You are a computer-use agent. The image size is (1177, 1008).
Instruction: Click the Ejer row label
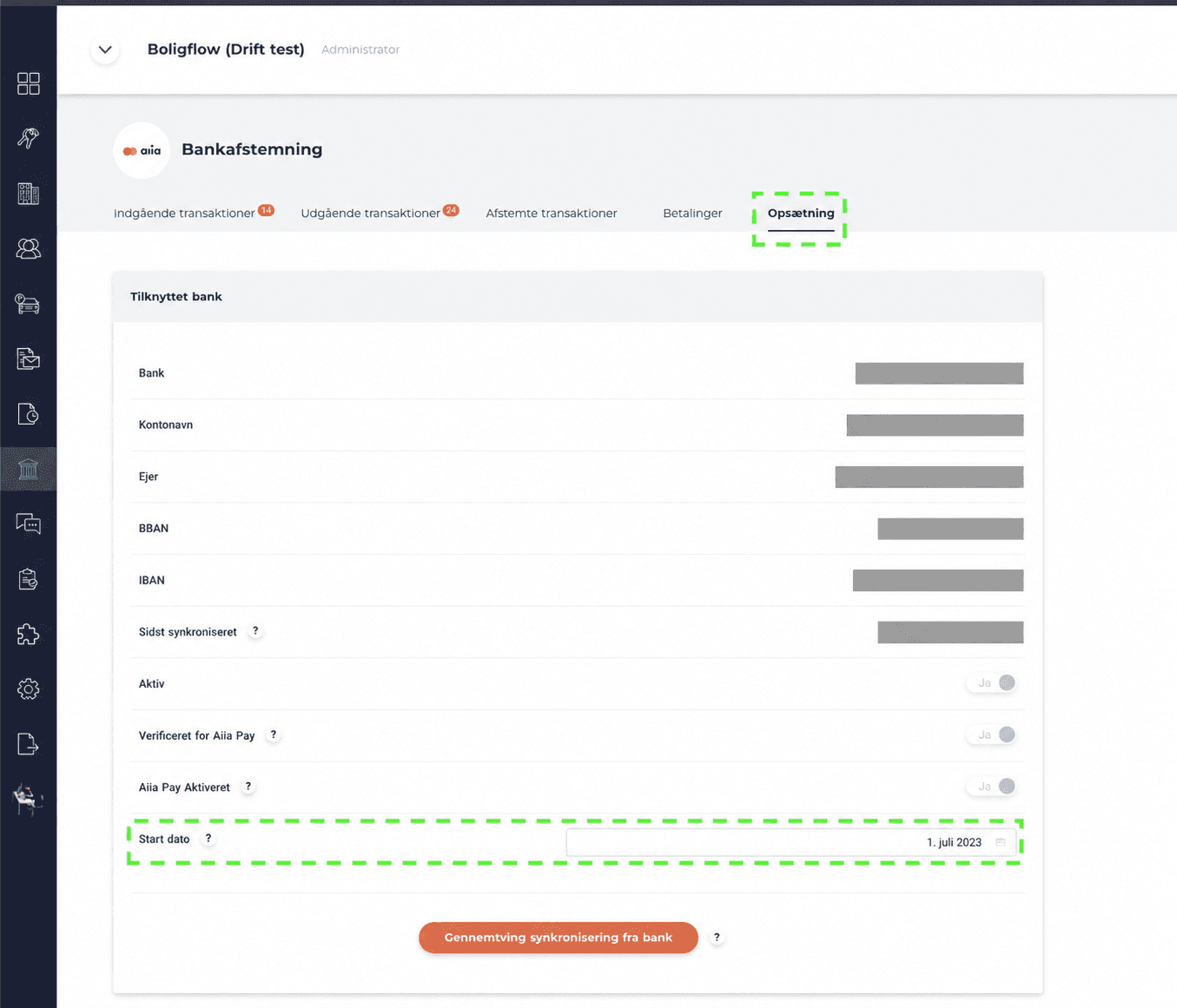pyautogui.click(x=149, y=477)
